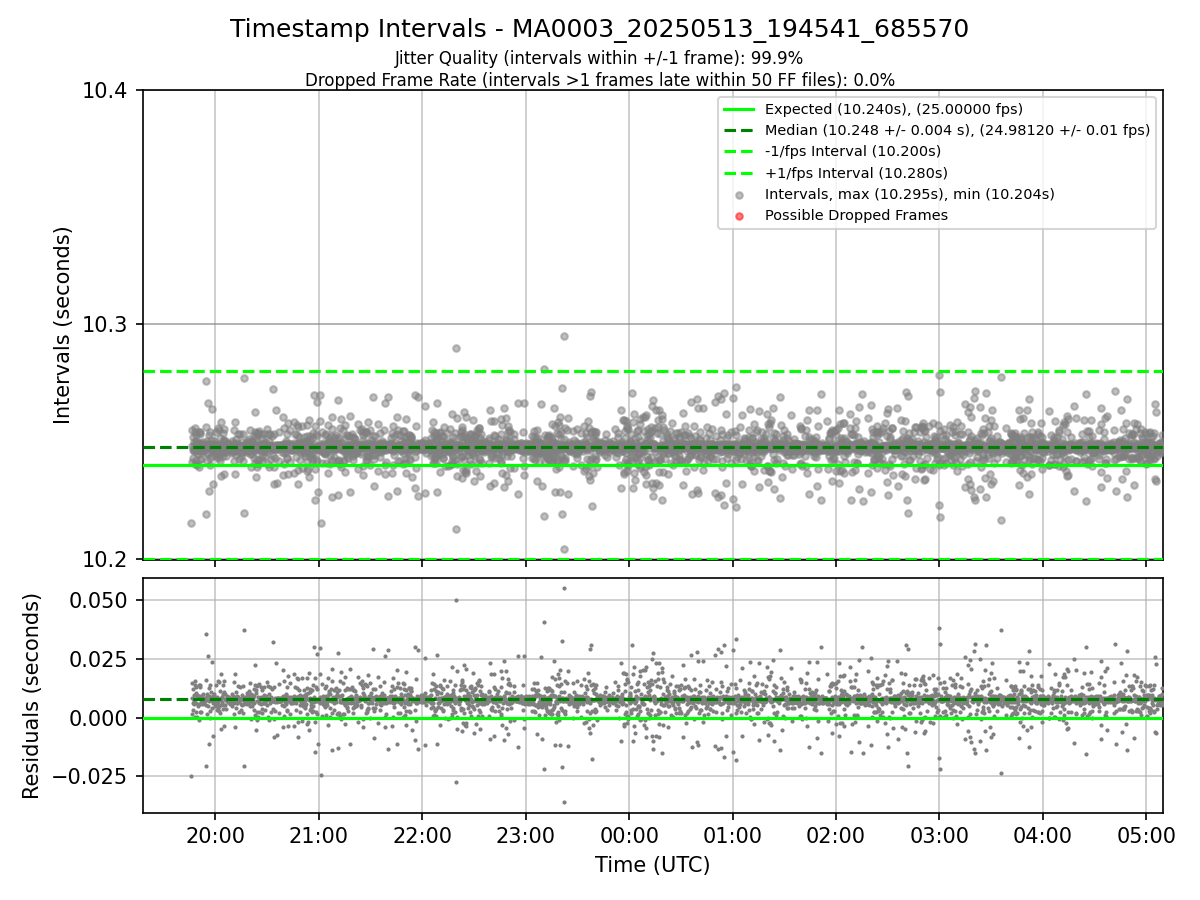
Task: Click the 'Residuals (seconds)' y-axis label
Action: pos(31,696)
